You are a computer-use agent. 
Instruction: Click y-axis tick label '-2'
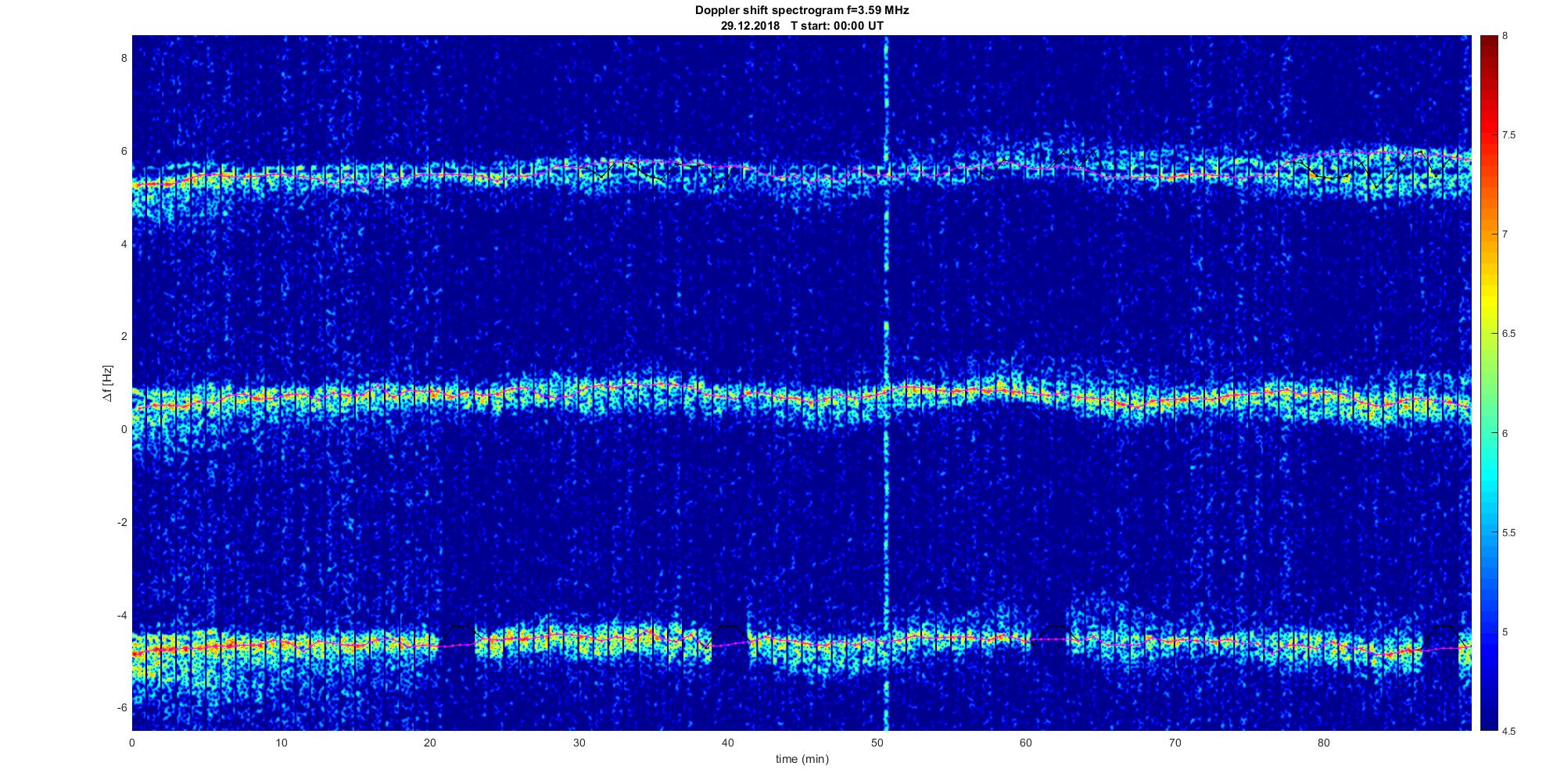click(x=122, y=522)
